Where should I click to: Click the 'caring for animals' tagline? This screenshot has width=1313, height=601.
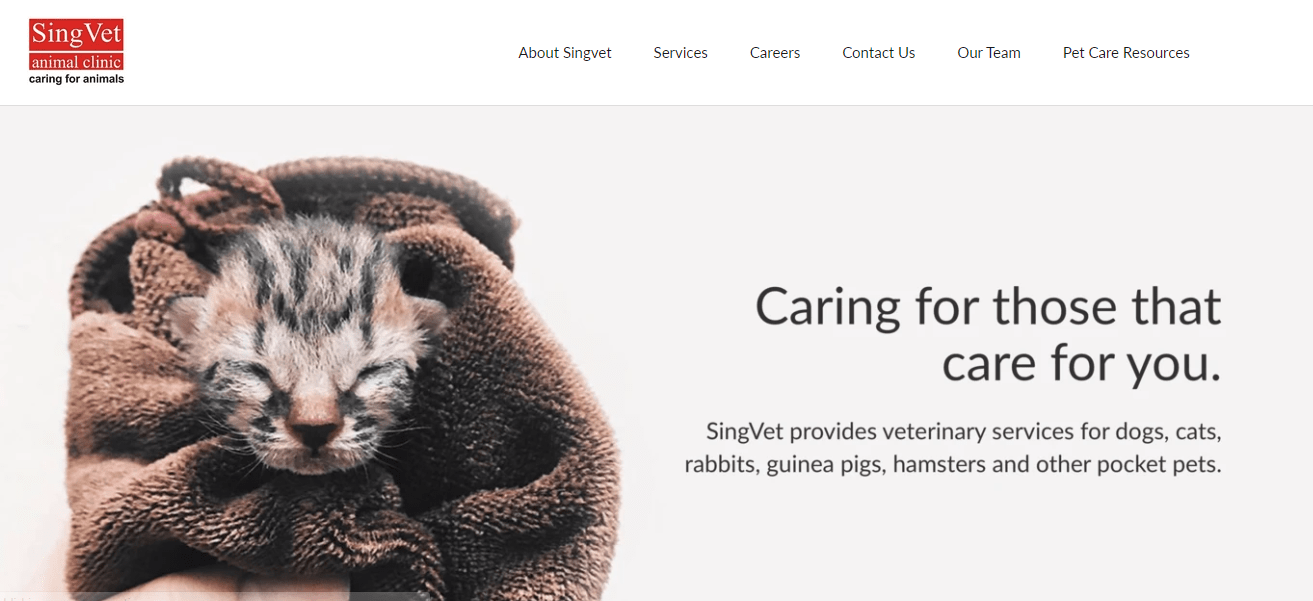[76, 78]
